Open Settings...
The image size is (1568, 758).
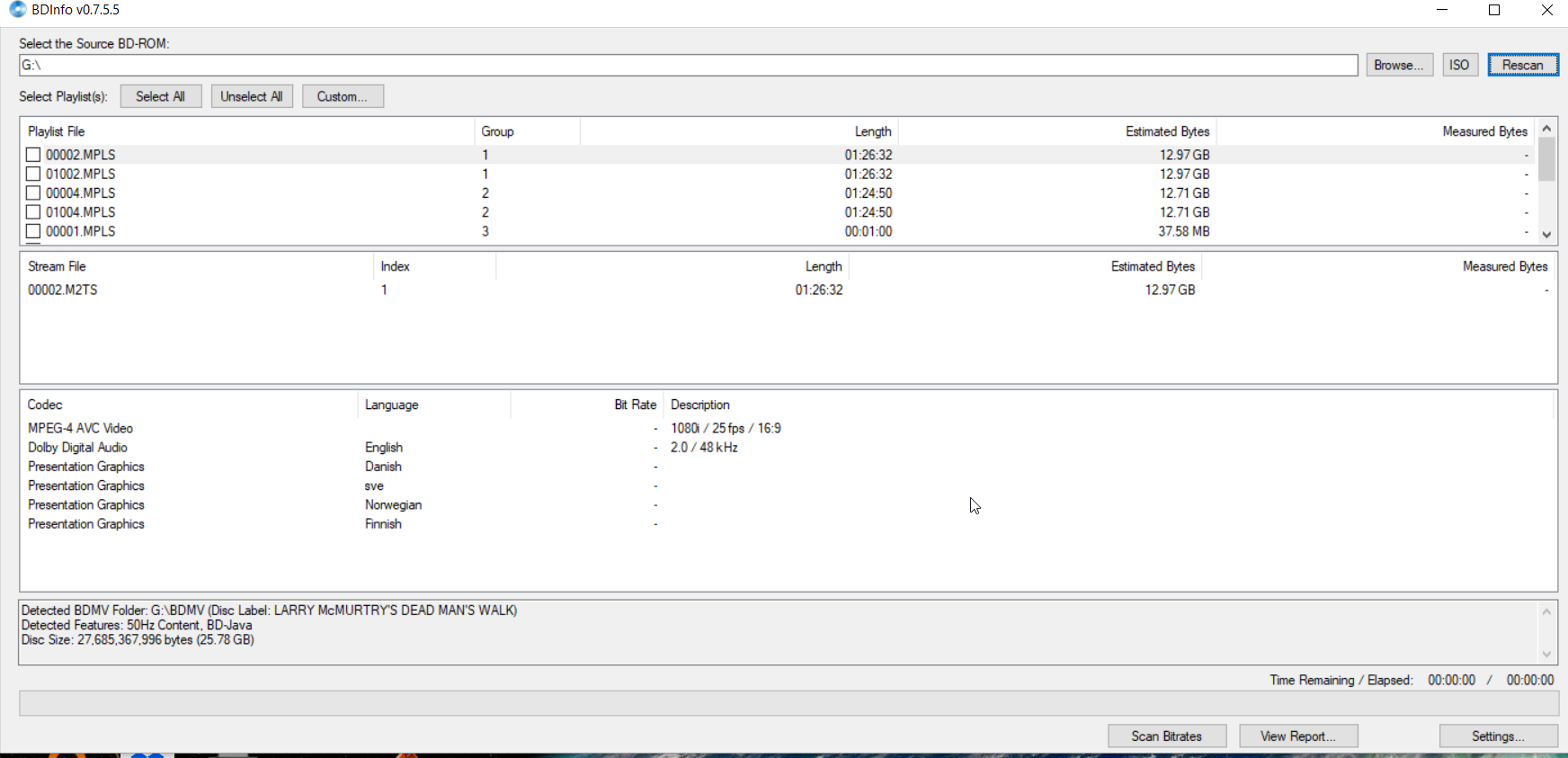tap(1499, 736)
